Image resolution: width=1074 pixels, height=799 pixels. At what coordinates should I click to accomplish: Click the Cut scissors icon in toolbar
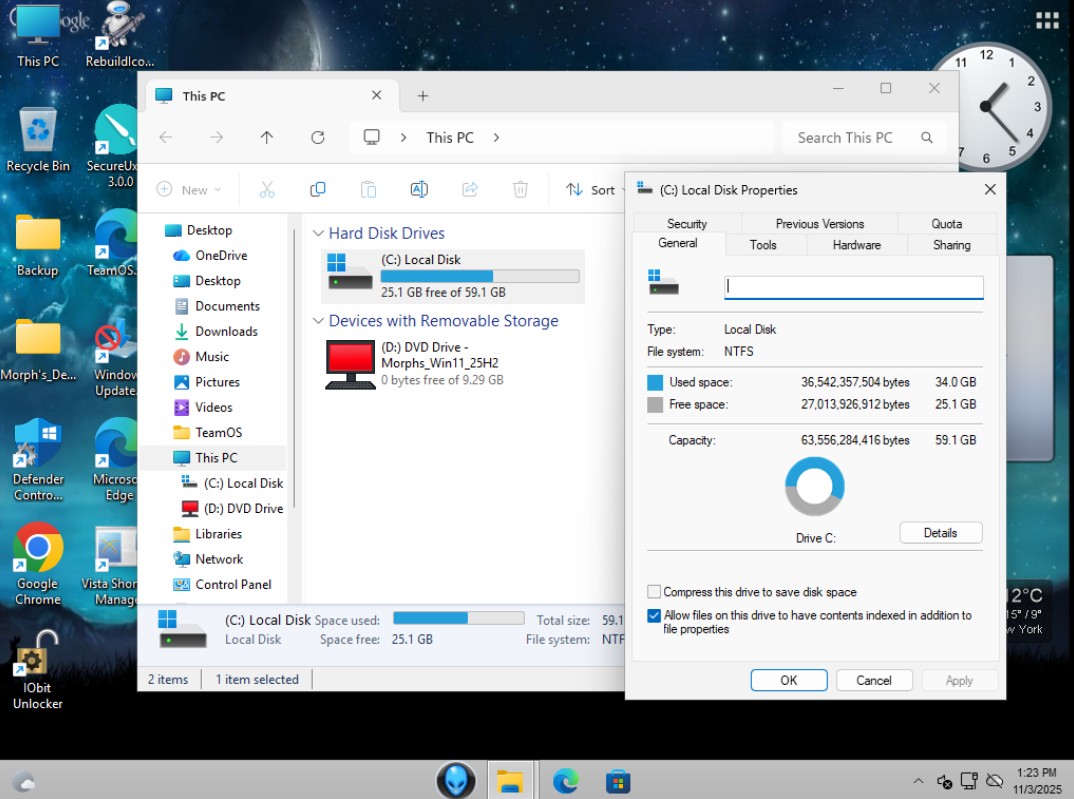[x=267, y=189]
